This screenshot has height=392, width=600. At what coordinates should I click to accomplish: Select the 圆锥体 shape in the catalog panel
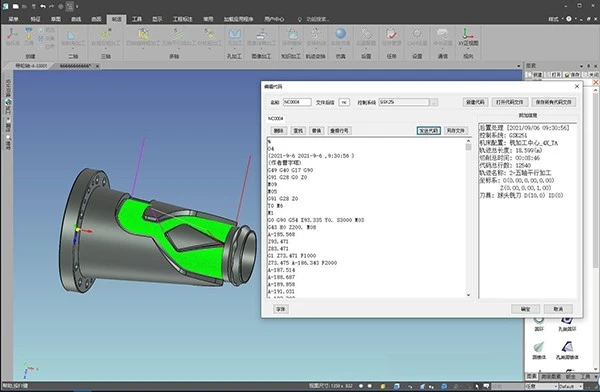click(x=539, y=350)
